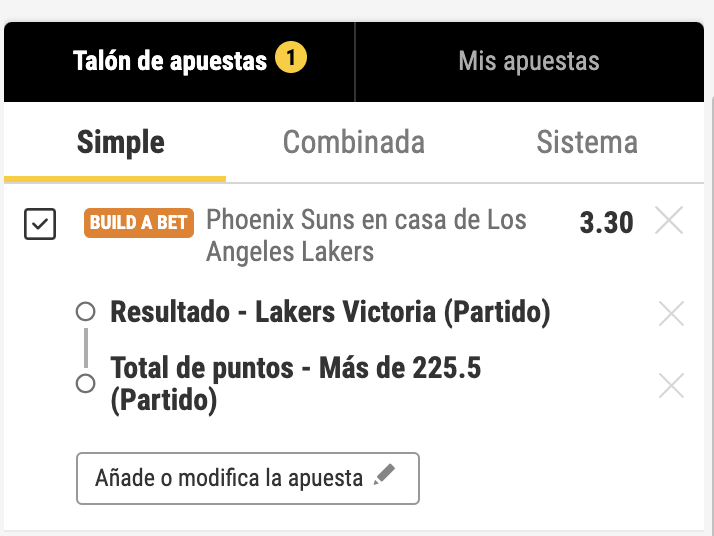This screenshot has height=536, width=714.
Task: Click the pencil edit icon
Action: 384,477
